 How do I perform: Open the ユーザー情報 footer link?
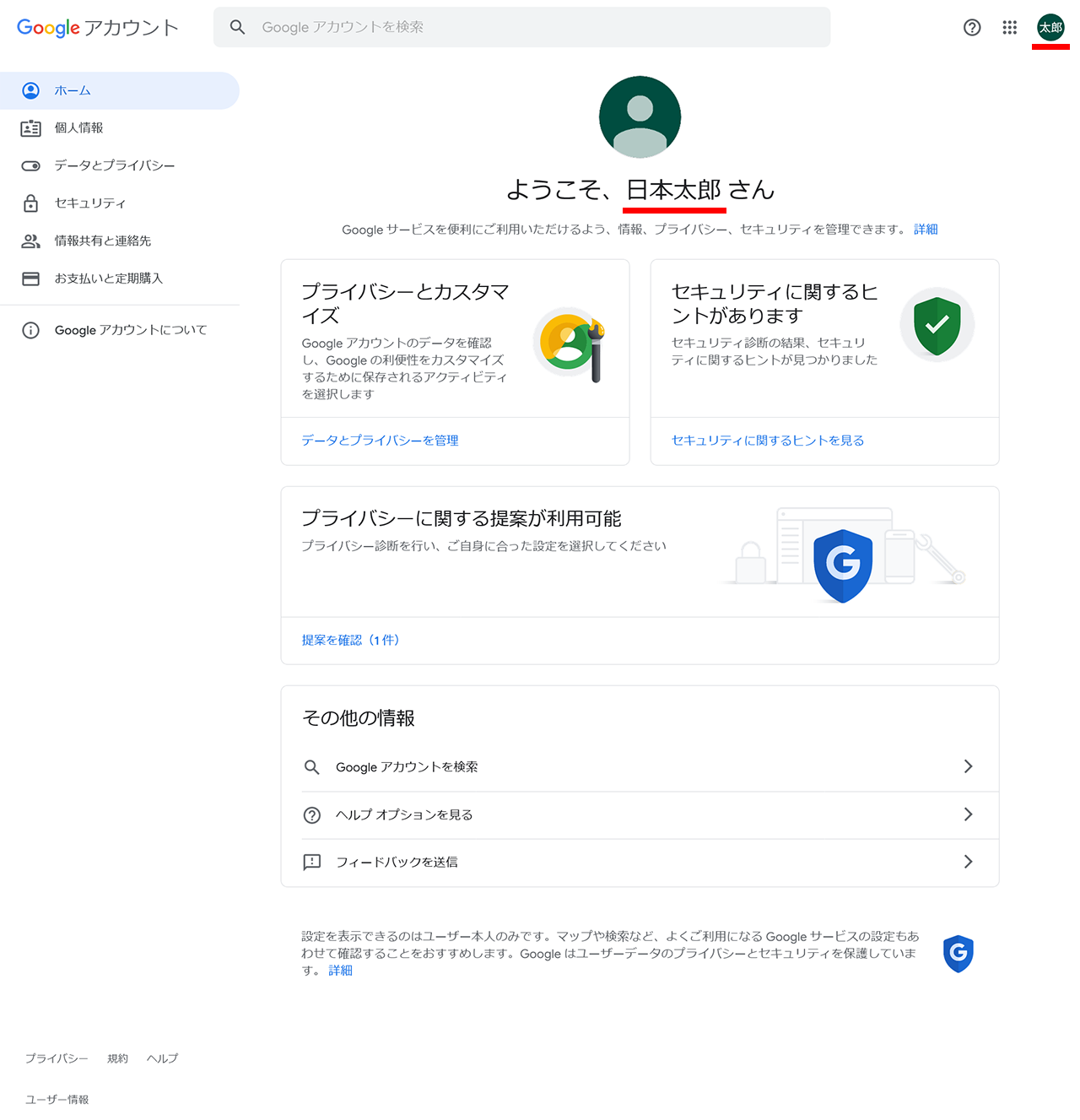pos(57,1100)
